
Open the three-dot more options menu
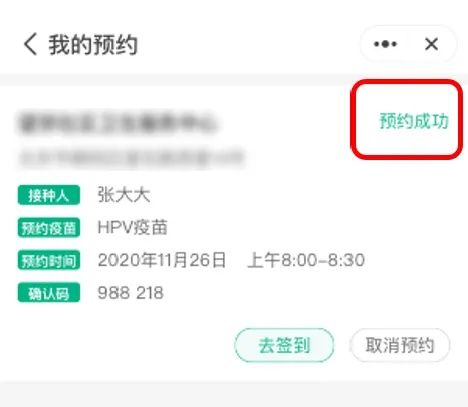click(x=385, y=44)
